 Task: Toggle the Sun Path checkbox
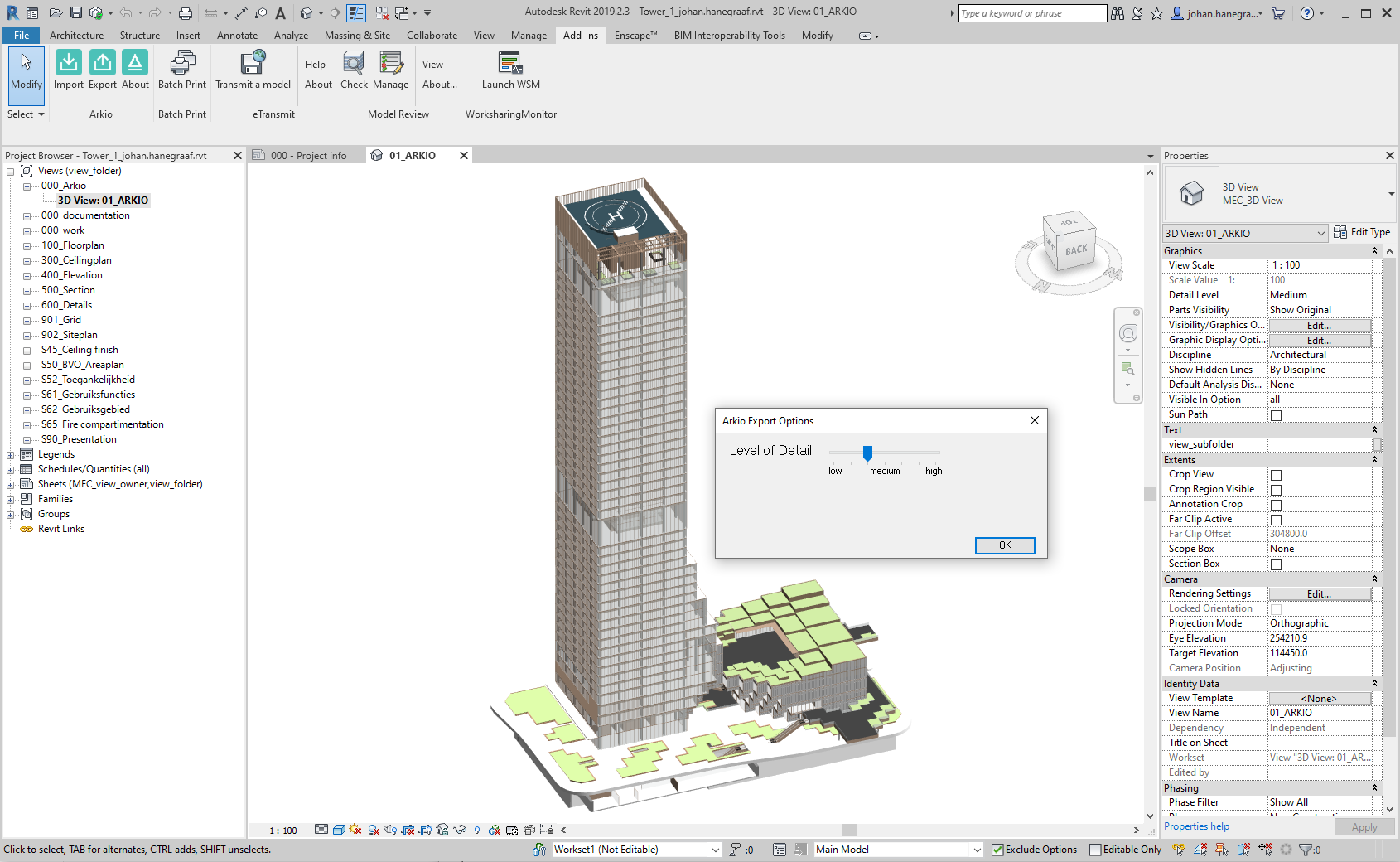1276,415
